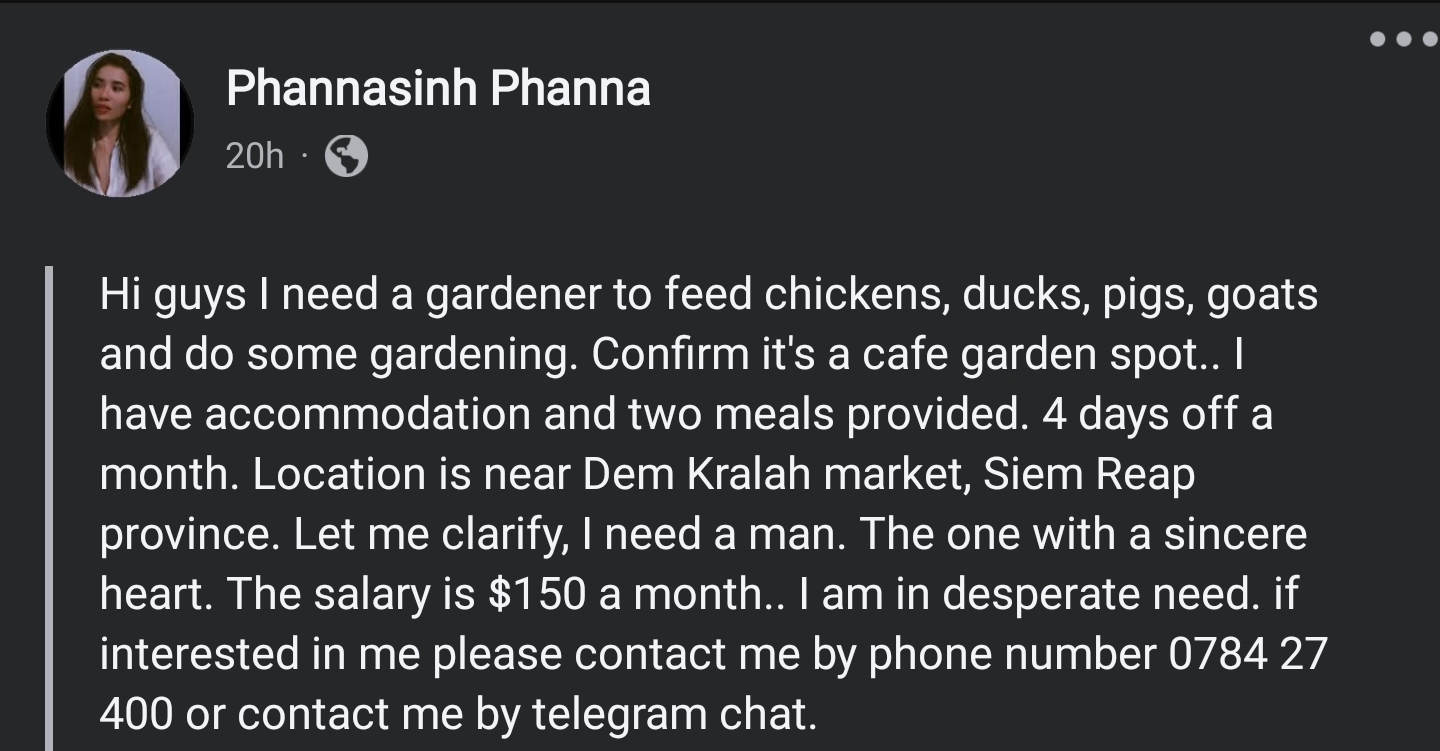This screenshot has height=751, width=1440.
Task: Click the words "desperate need" in the post
Action: (1097, 594)
